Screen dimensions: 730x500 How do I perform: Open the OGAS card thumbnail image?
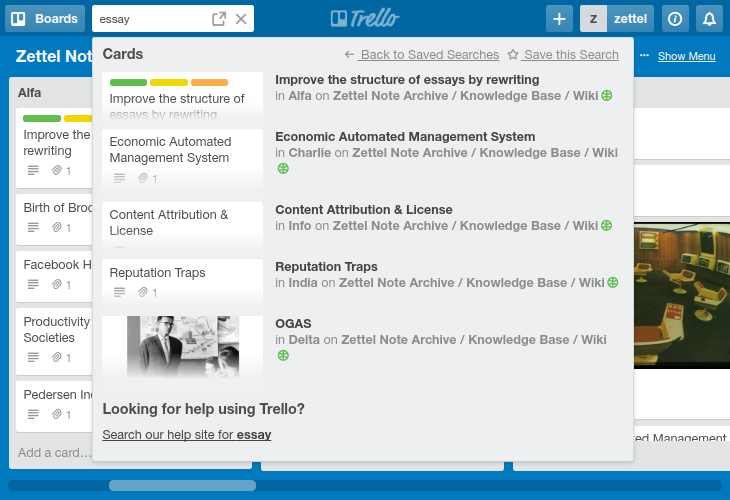coord(182,346)
